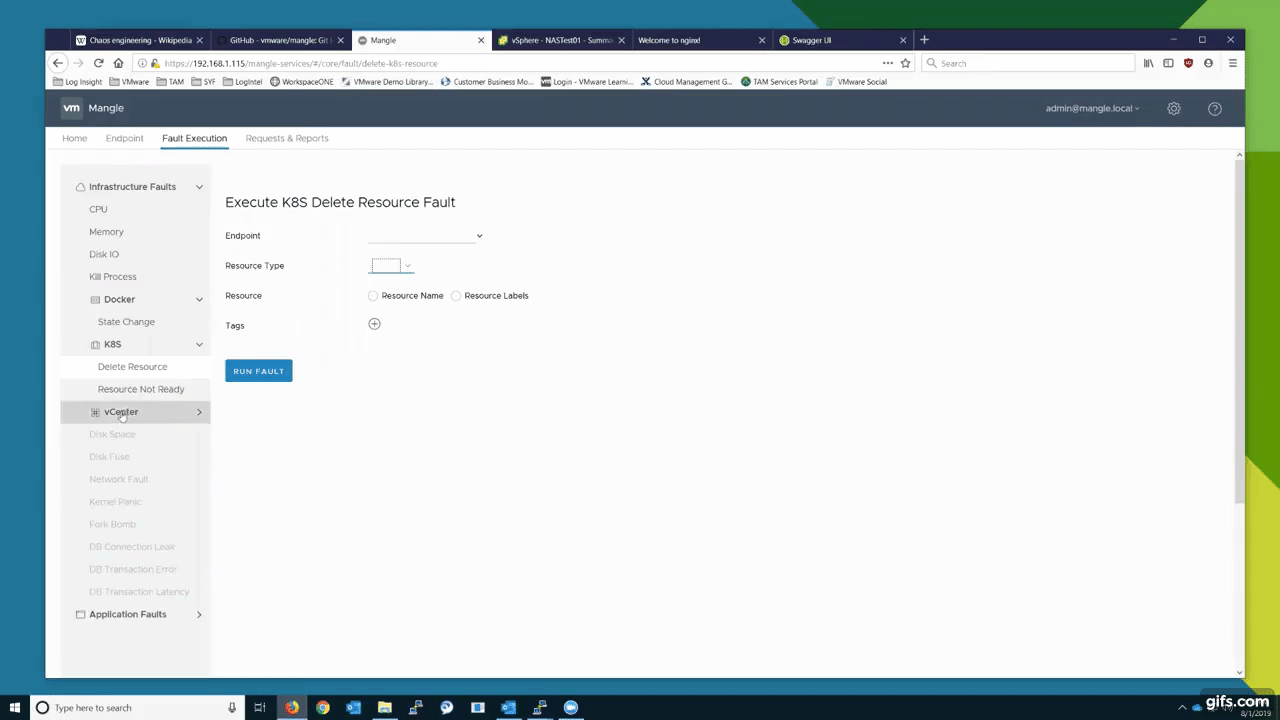Image resolution: width=1280 pixels, height=720 pixels.
Task: Select Delete Resource under K8S
Action: pyautogui.click(x=132, y=366)
